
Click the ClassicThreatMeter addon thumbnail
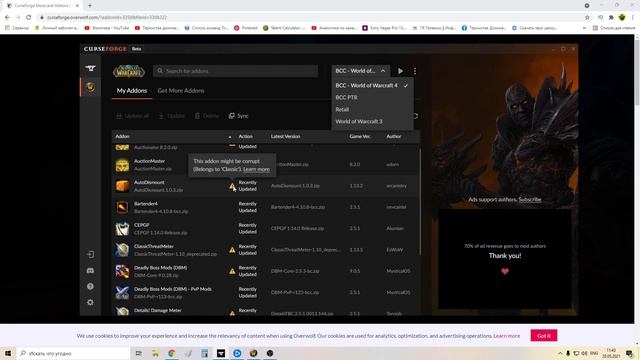click(122, 250)
